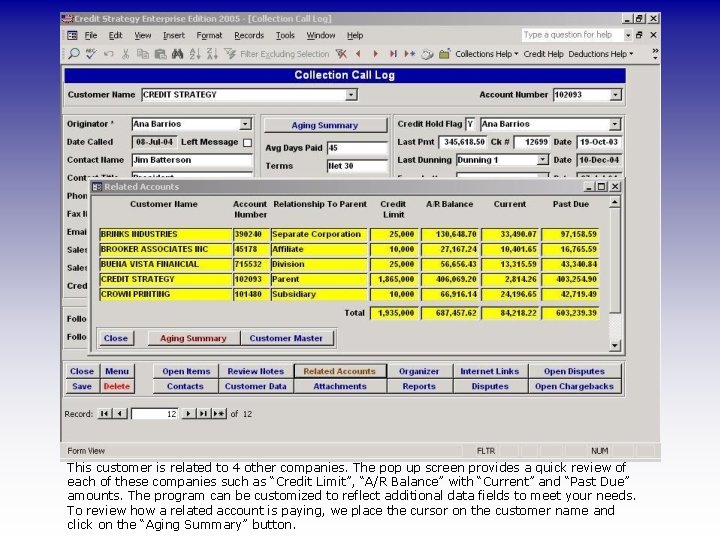Go to previous record toolbar arrow

click(x=358, y=54)
